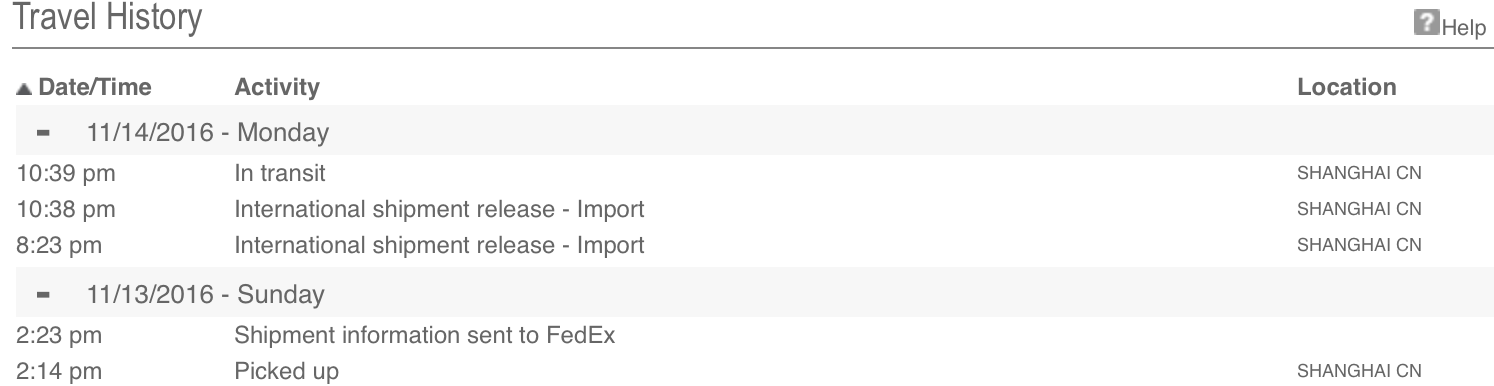The height and width of the screenshot is (386, 1494).
Task: Click the Help link text
Action: click(x=1463, y=29)
